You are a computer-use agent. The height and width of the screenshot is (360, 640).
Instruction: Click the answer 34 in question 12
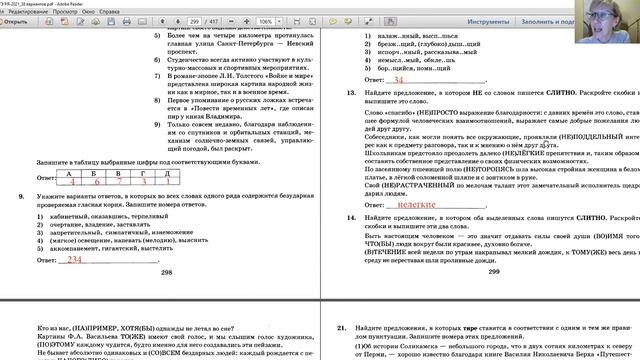click(398, 80)
